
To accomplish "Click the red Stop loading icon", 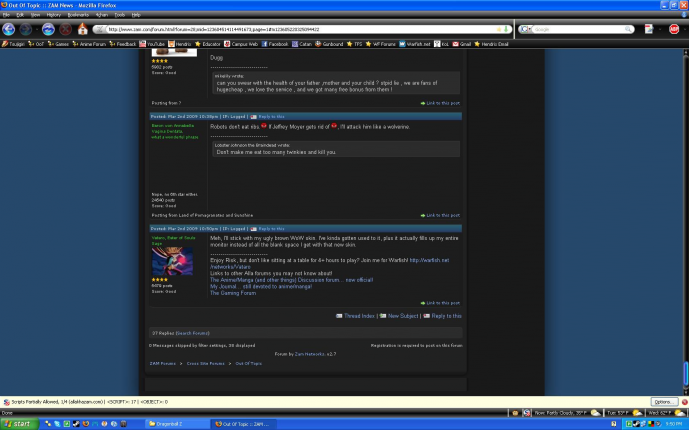I will (x=65, y=29).
